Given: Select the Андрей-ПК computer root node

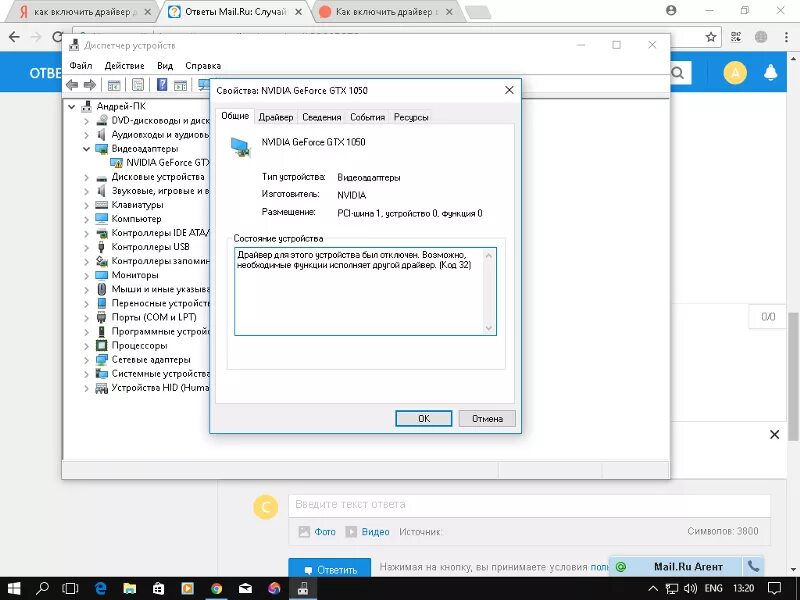Looking at the screenshot, I should pyautogui.click(x=121, y=106).
